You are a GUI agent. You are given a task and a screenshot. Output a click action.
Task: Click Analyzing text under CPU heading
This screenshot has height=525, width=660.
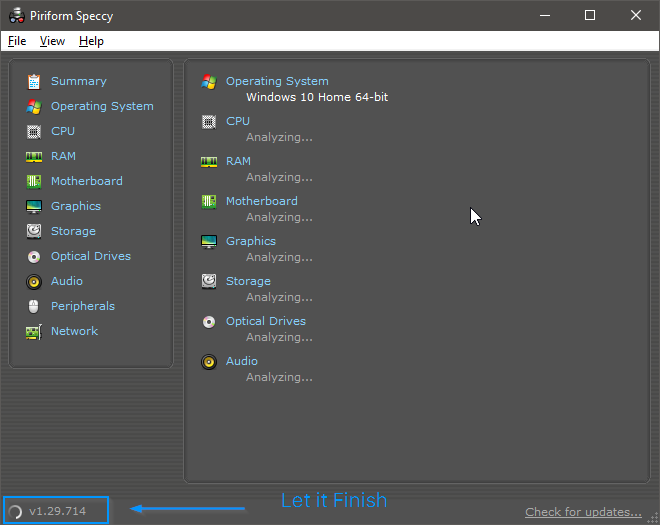point(279,137)
